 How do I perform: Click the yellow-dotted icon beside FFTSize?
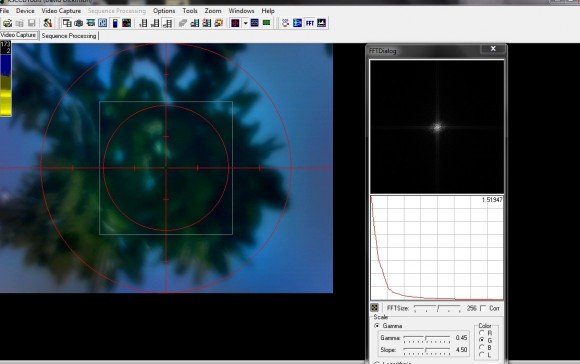(x=374, y=308)
